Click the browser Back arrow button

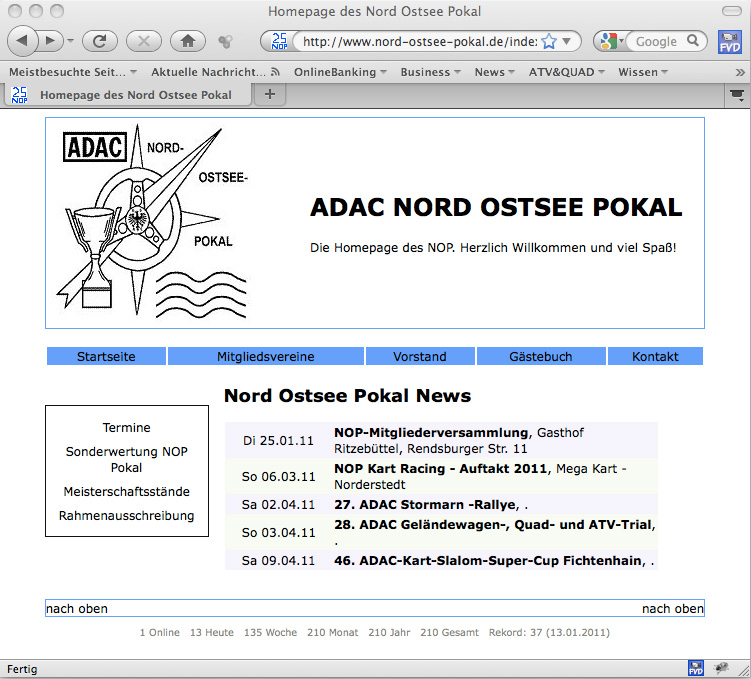[23, 41]
